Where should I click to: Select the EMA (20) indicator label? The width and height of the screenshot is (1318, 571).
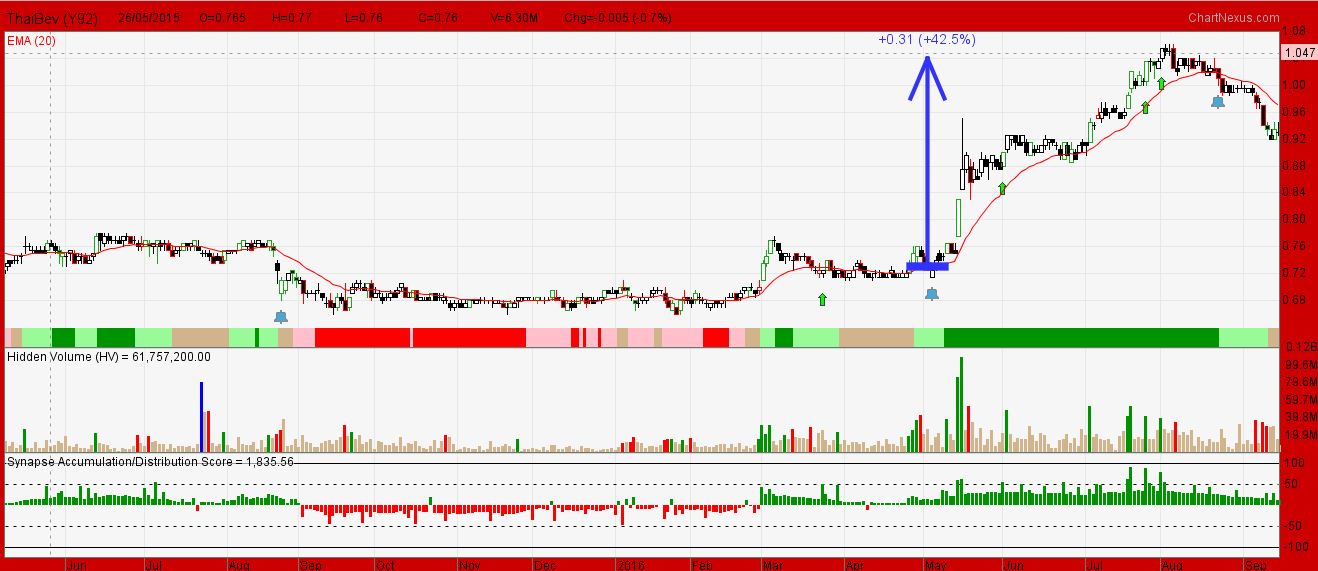point(31,40)
